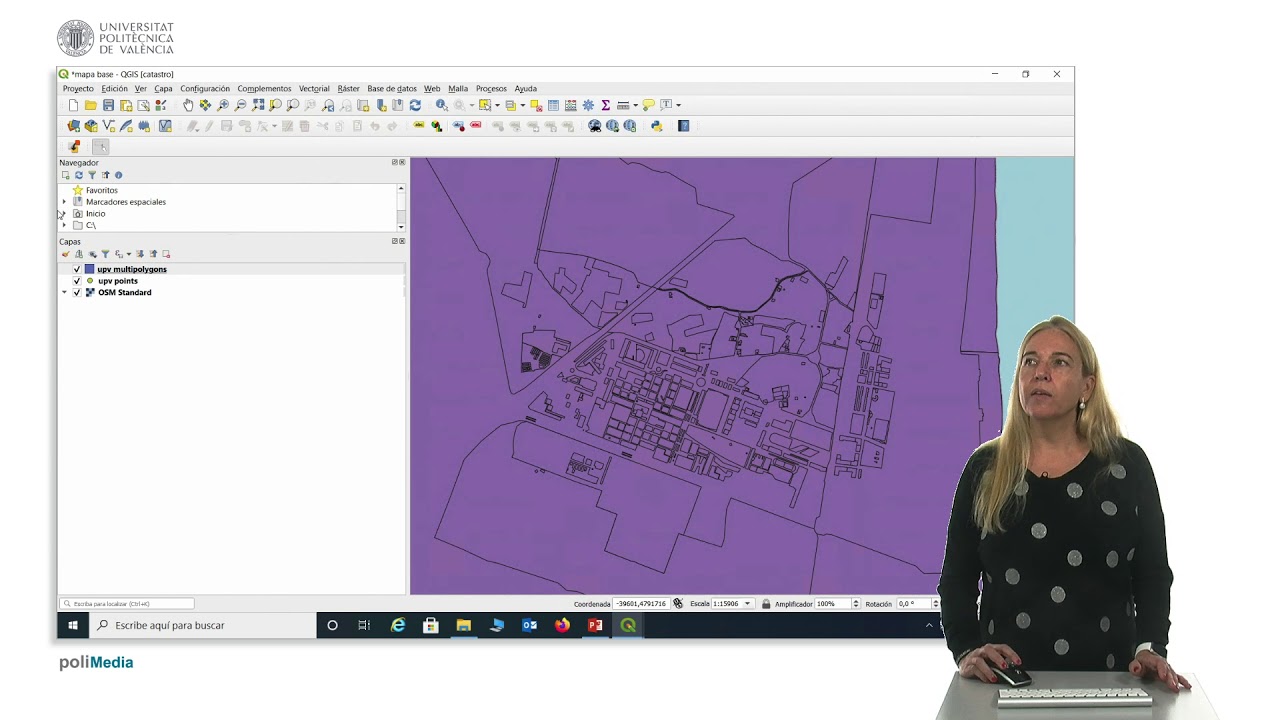Expand the C:\ drive node
This screenshot has height=720, width=1280.
64,225
